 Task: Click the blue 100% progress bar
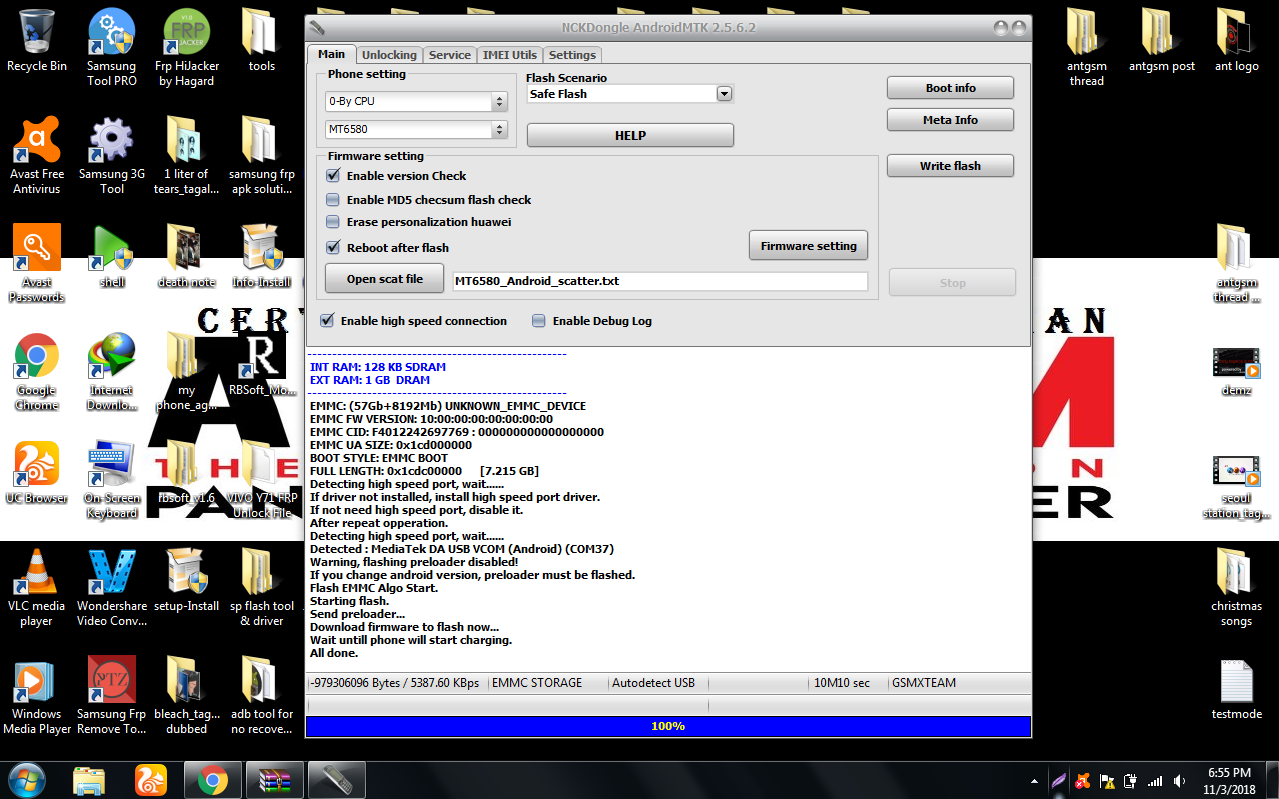coord(668,726)
